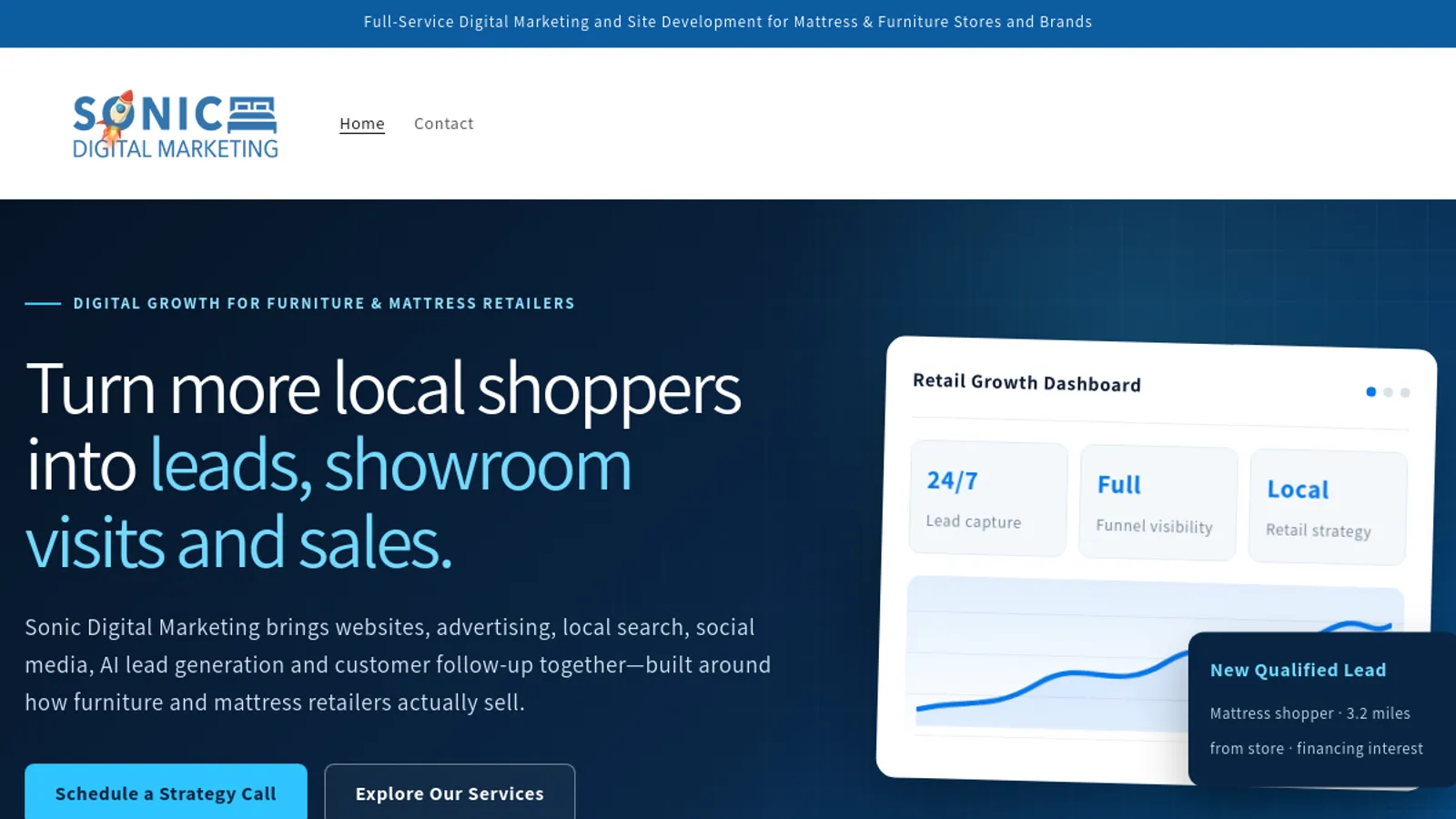Select the Full Funnel visibility card
The width and height of the screenshot is (1456, 819).
(1158, 503)
